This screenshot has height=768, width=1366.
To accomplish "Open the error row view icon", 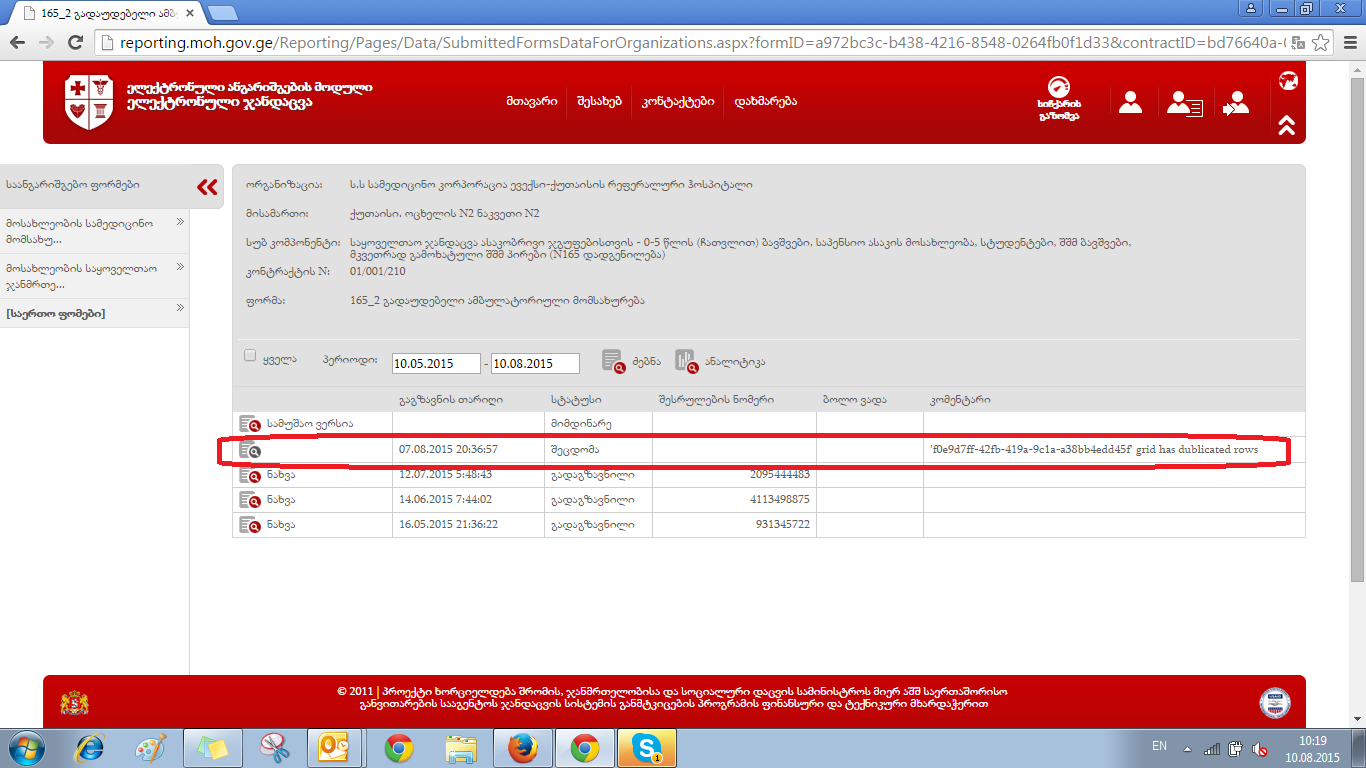I will (249, 450).
